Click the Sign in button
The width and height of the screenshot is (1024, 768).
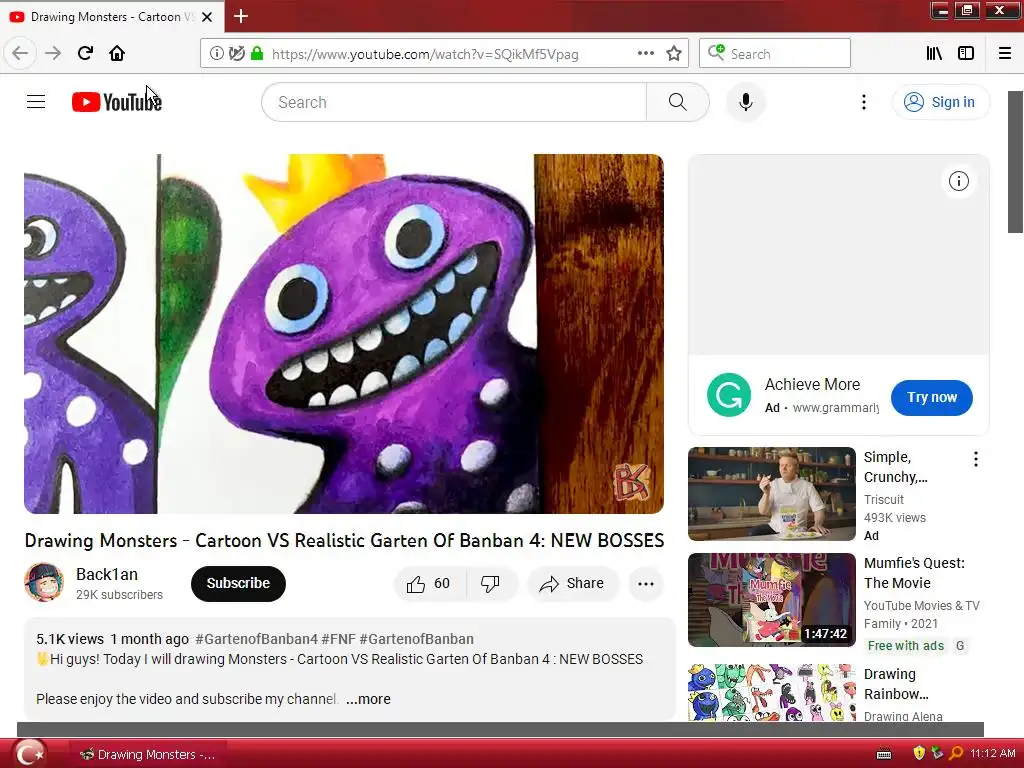[941, 102]
